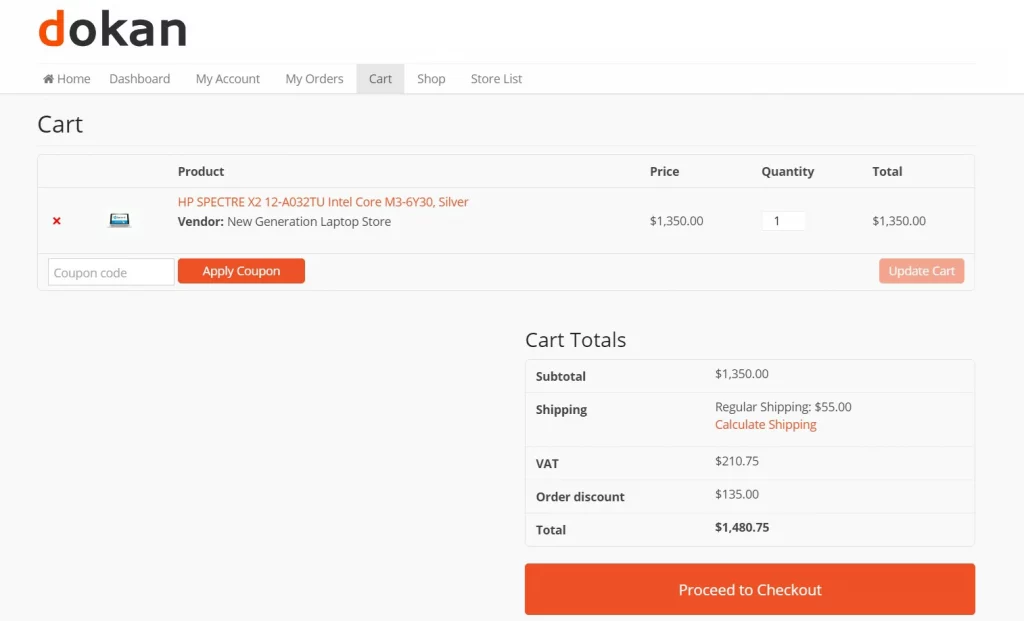
Task: Click the Price column header
Action: [664, 171]
